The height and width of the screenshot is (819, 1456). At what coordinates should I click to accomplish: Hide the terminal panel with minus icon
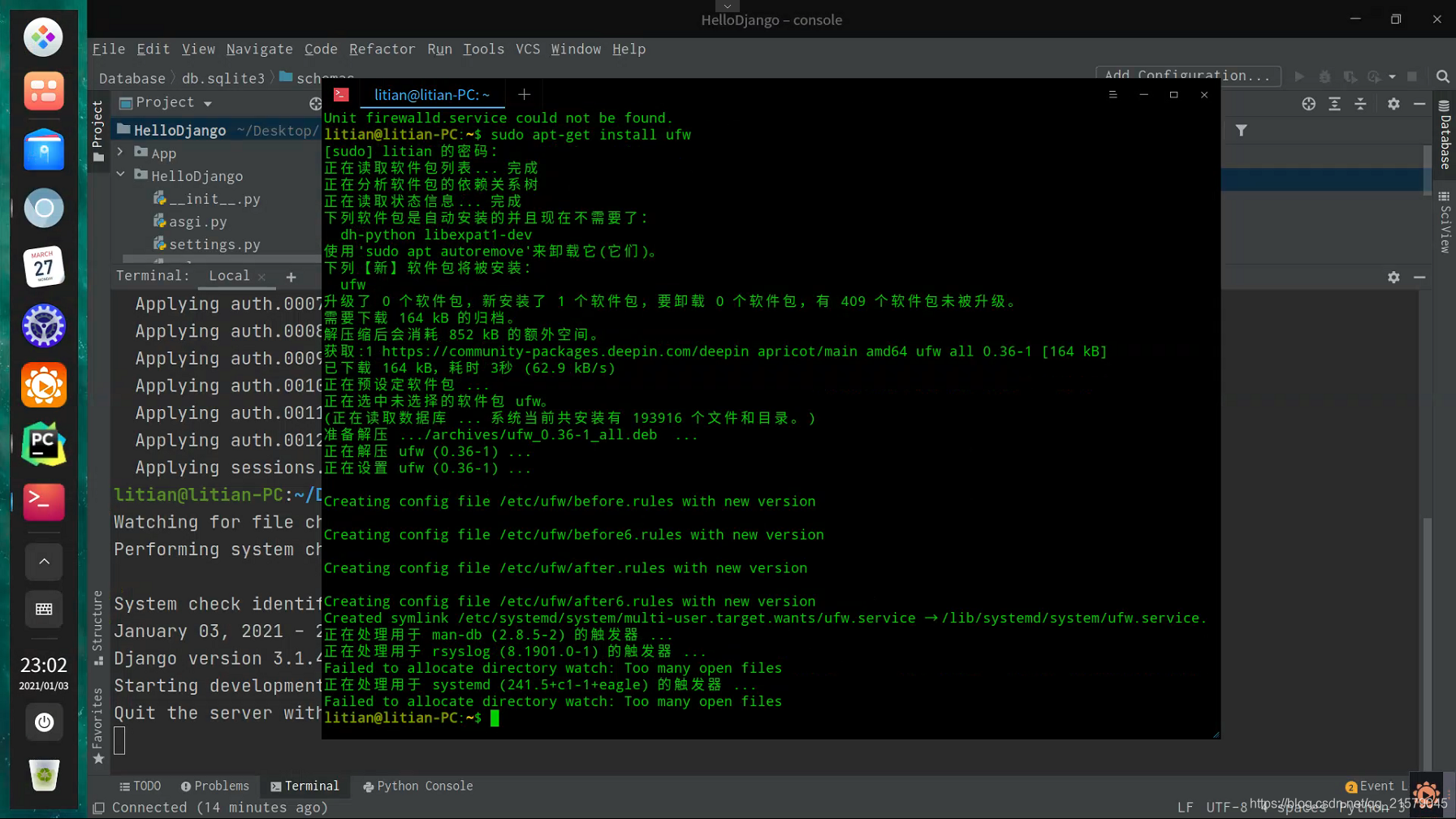(x=1419, y=277)
